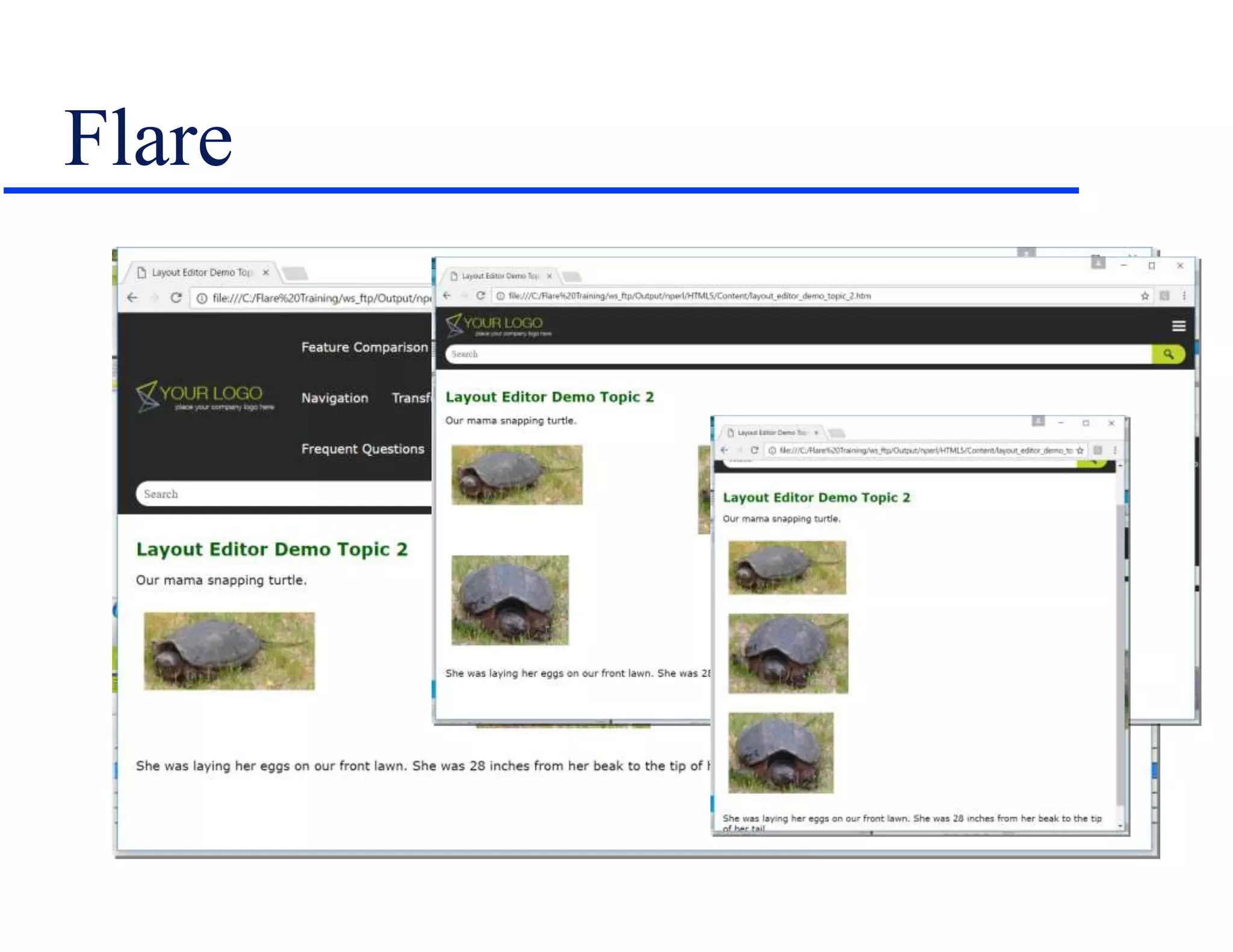Click the green search magnifier button
The image size is (1233, 952).
click(1167, 354)
